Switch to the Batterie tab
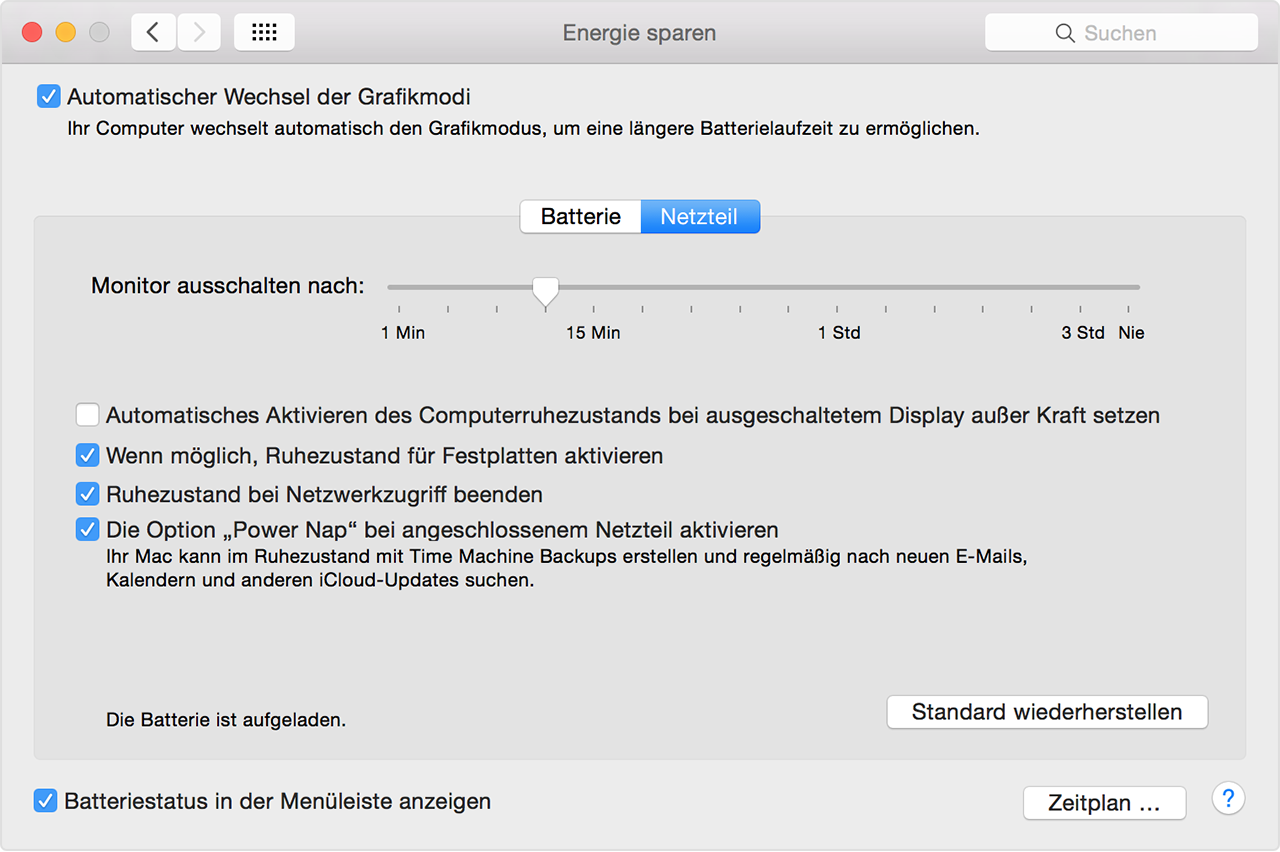Screen dimensions: 1280x852 click(580, 217)
